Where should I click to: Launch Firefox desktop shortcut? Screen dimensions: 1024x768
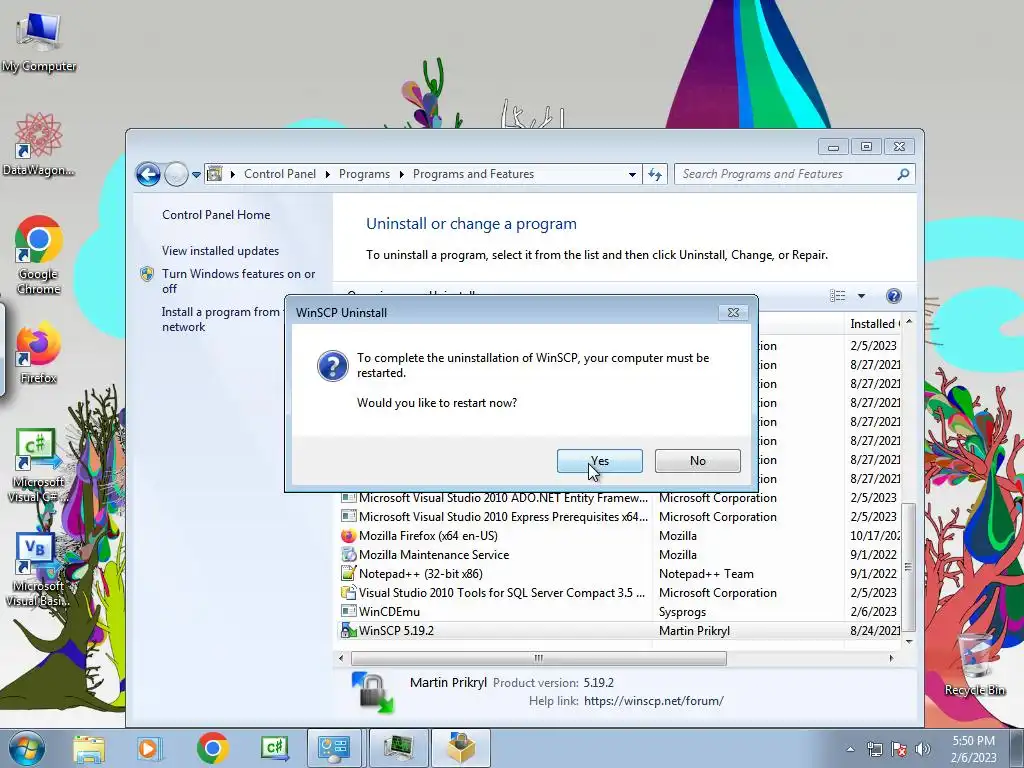tap(39, 353)
